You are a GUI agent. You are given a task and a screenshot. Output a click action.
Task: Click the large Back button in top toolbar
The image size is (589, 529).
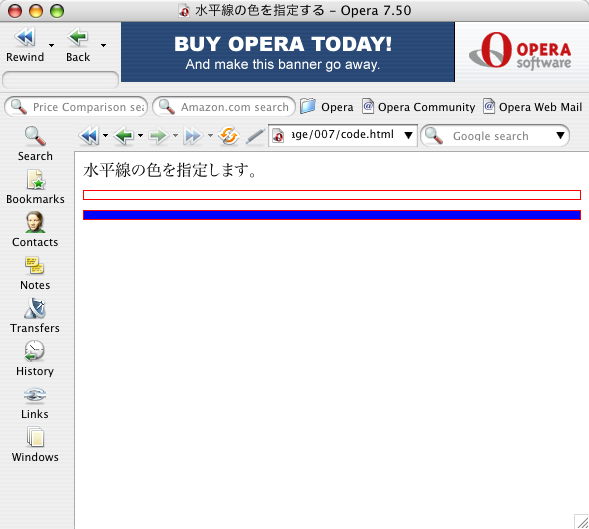click(78, 45)
